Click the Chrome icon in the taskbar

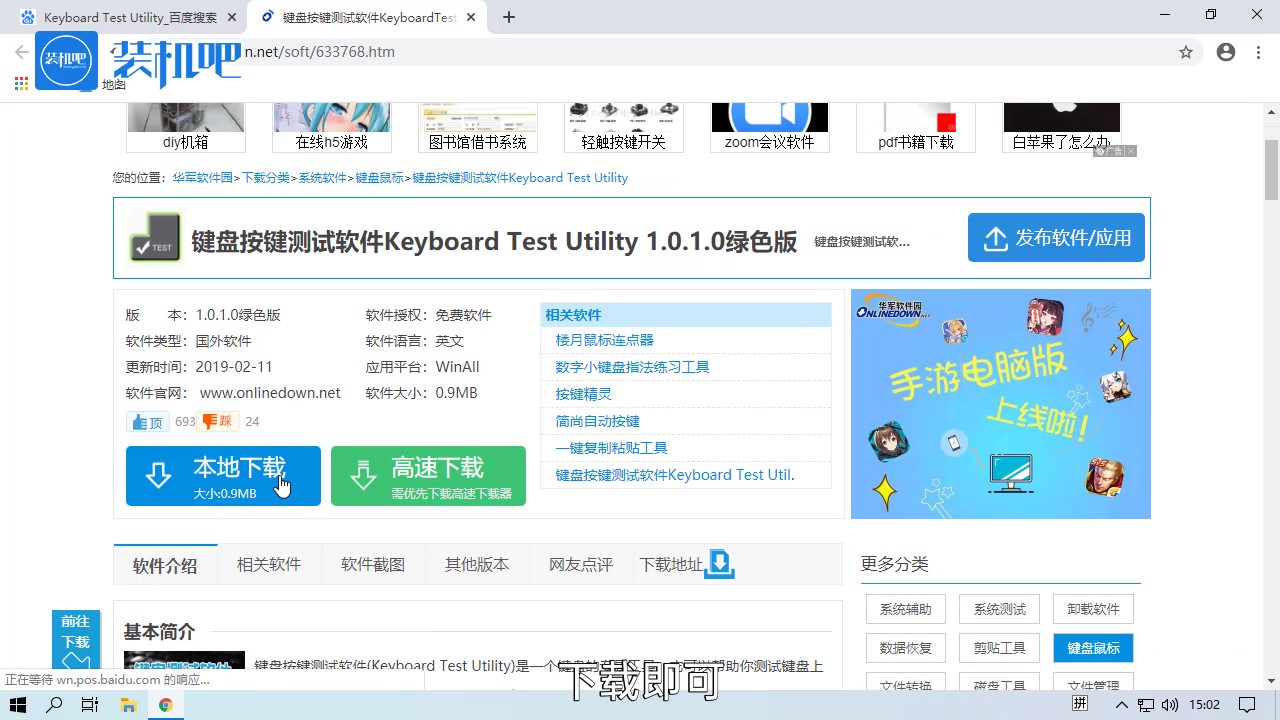coord(165,705)
